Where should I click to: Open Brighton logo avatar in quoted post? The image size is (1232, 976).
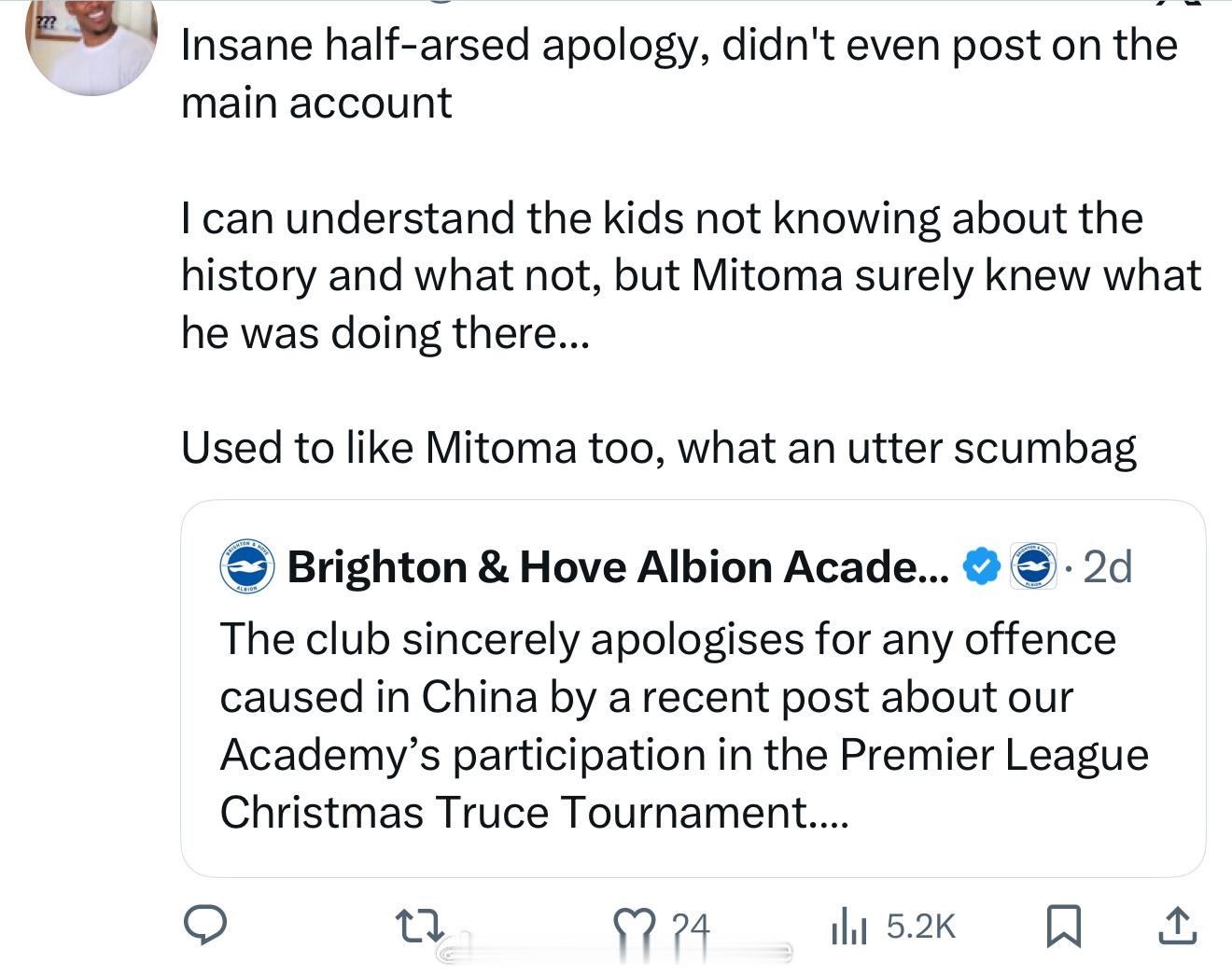(247, 566)
